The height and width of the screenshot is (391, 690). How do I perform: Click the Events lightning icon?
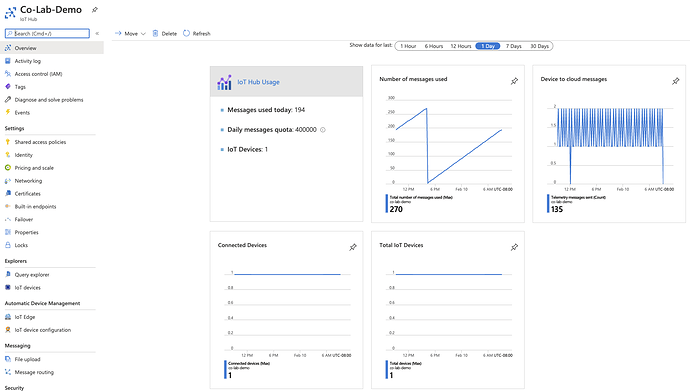(x=7, y=113)
